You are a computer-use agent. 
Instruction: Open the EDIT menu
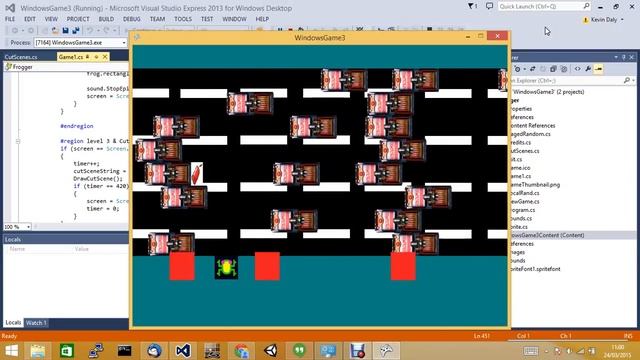pyautogui.click(x=30, y=19)
